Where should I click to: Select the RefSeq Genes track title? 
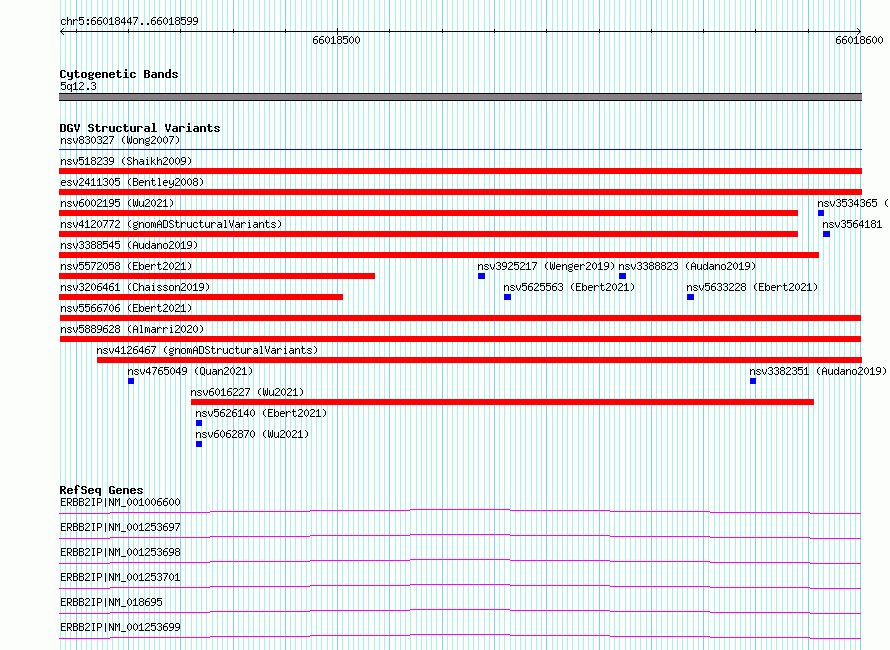pos(101,490)
